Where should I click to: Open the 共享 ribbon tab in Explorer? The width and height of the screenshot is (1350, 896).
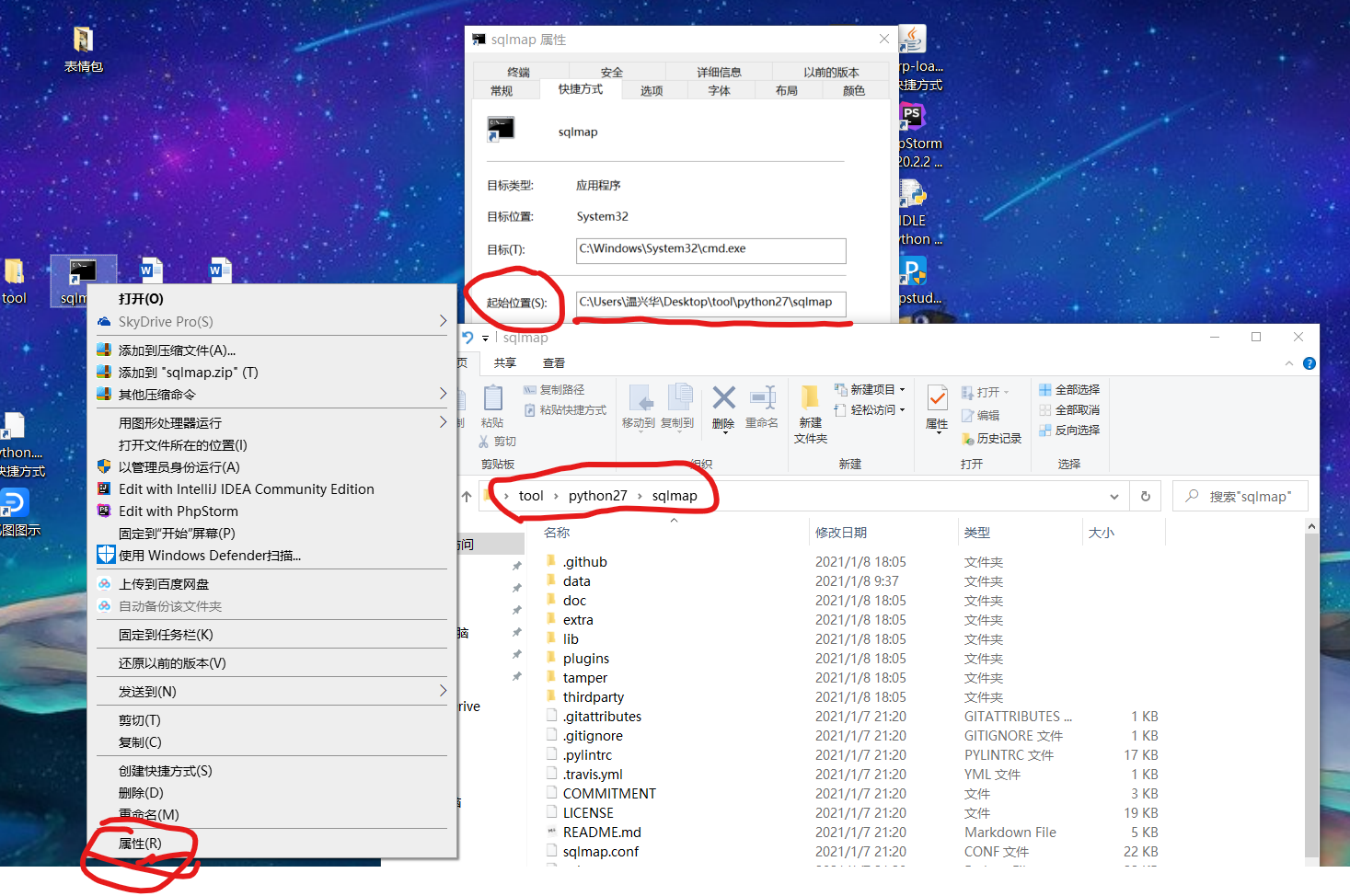coord(504,363)
